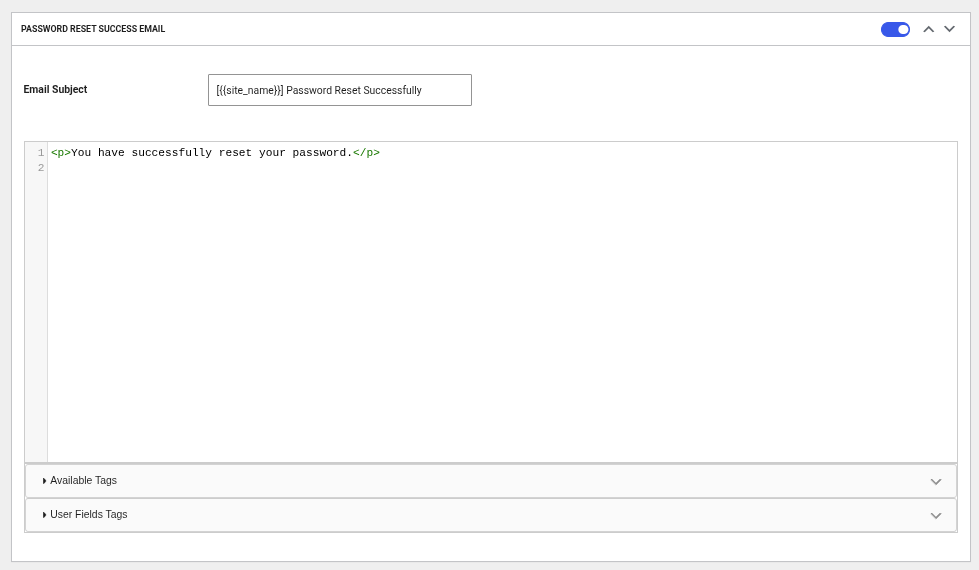Move panel down with the down arrow
Viewport: 979px width, 570px height.
click(949, 29)
